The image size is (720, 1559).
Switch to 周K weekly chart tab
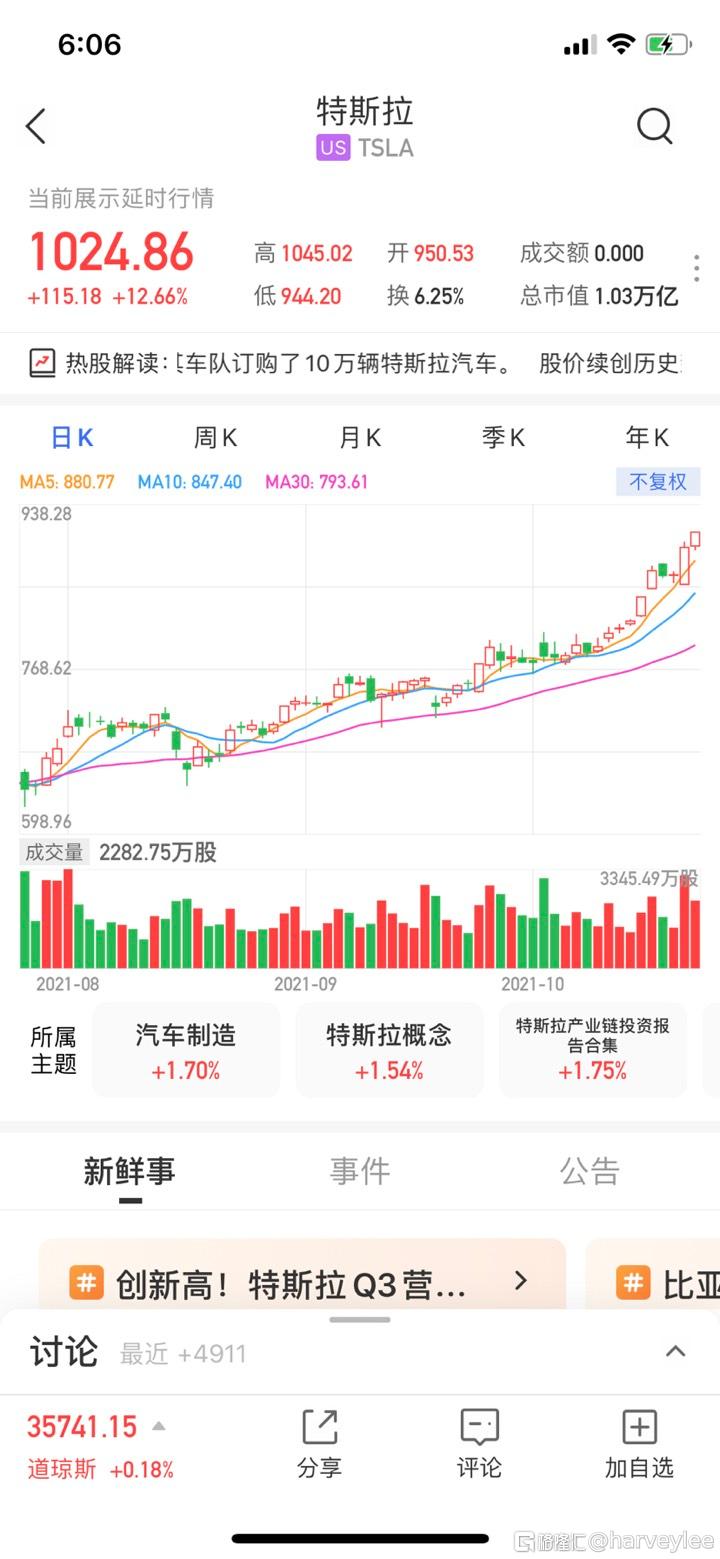pos(215,438)
